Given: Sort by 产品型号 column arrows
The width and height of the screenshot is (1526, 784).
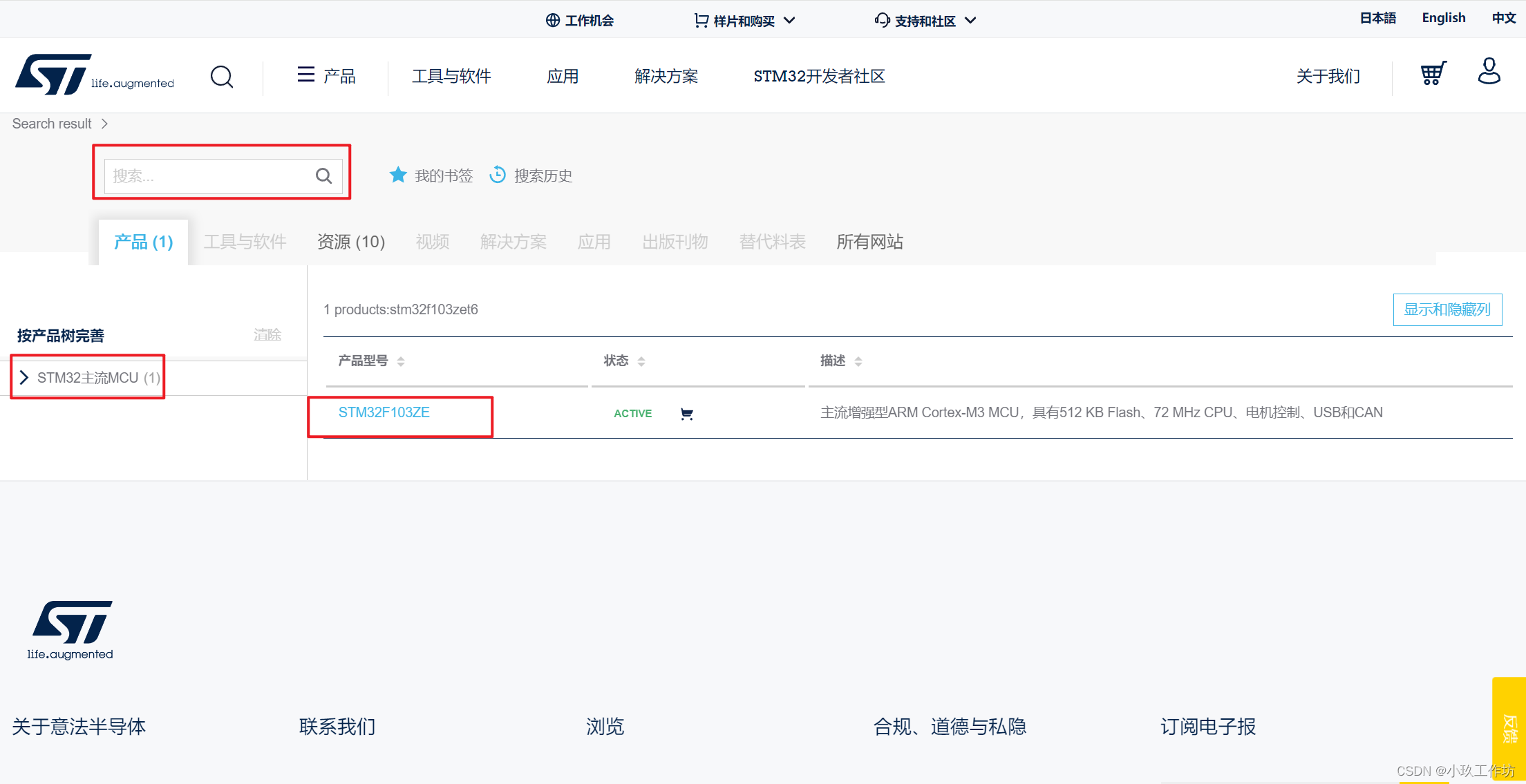Looking at the screenshot, I should pyautogui.click(x=401, y=361).
